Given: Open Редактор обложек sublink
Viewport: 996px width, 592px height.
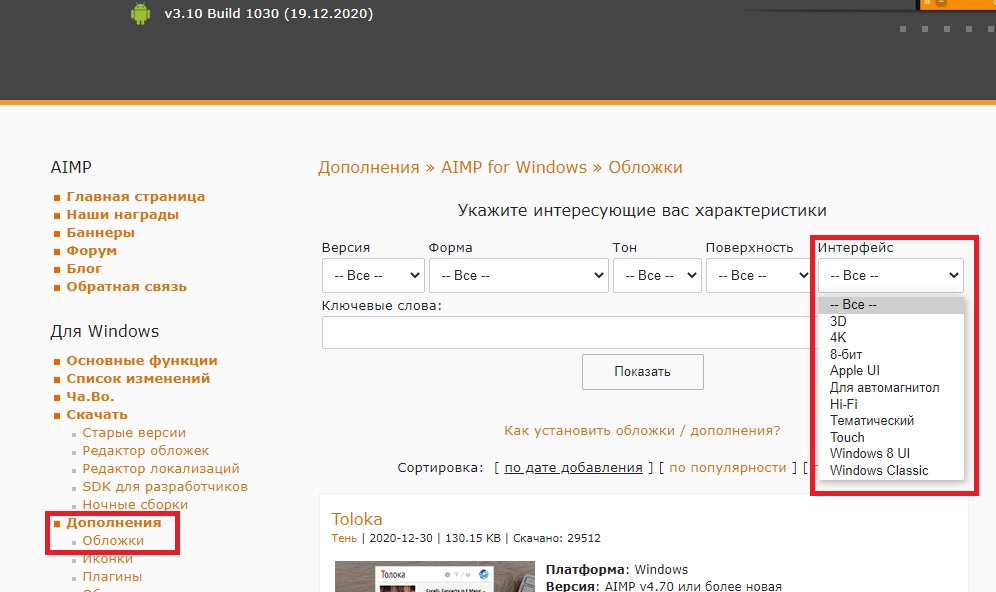Looking at the screenshot, I should pos(145,450).
